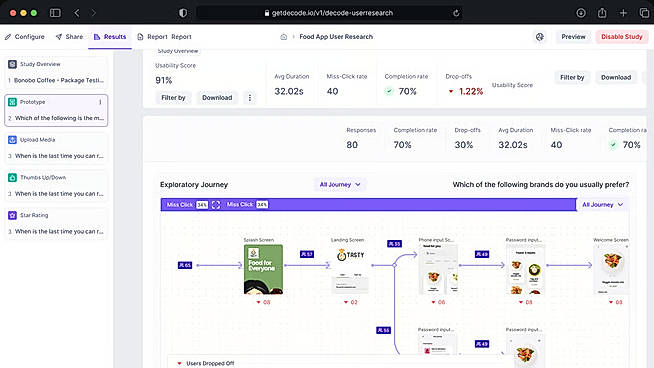
Task: Click the page reload icon
Action: [x=456, y=13]
